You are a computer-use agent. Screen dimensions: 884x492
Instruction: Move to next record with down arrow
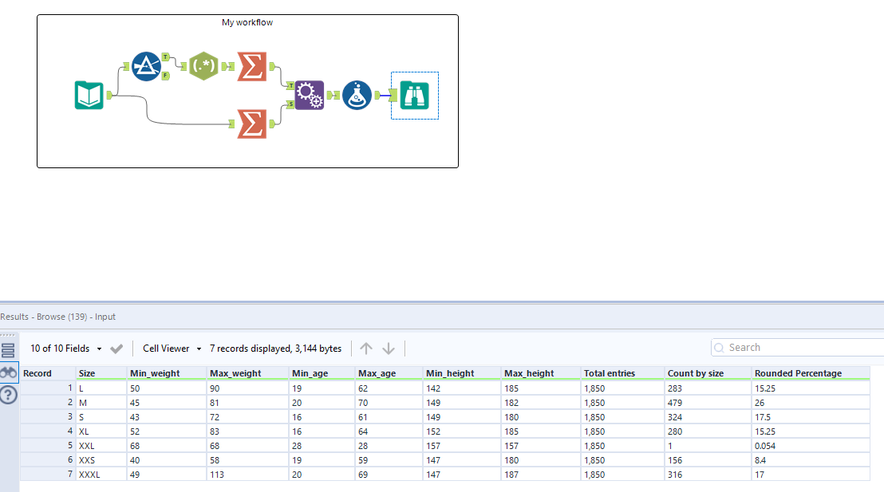click(388, 349)
